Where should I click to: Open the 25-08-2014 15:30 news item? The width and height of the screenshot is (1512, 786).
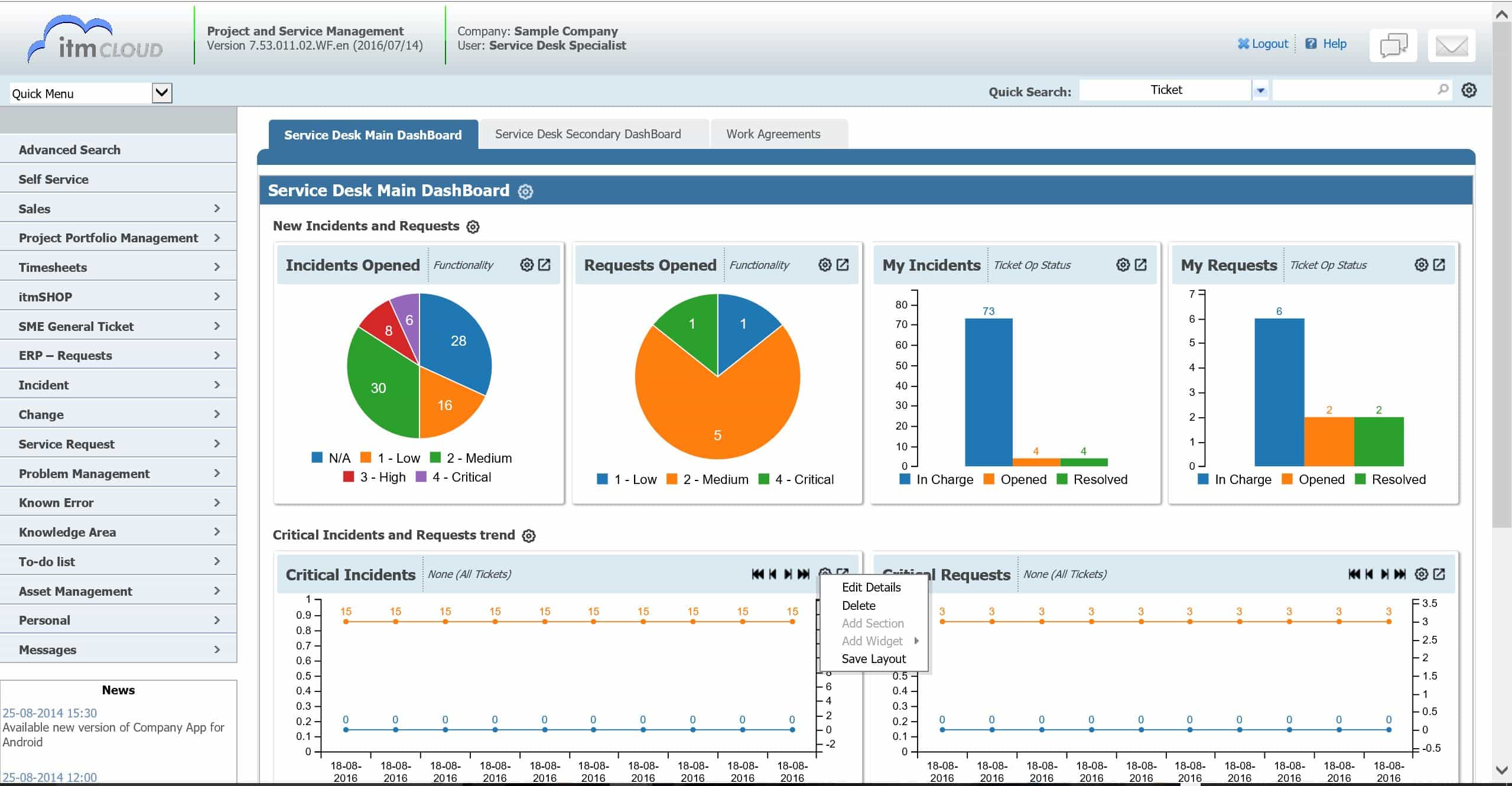tap(50, 713)
